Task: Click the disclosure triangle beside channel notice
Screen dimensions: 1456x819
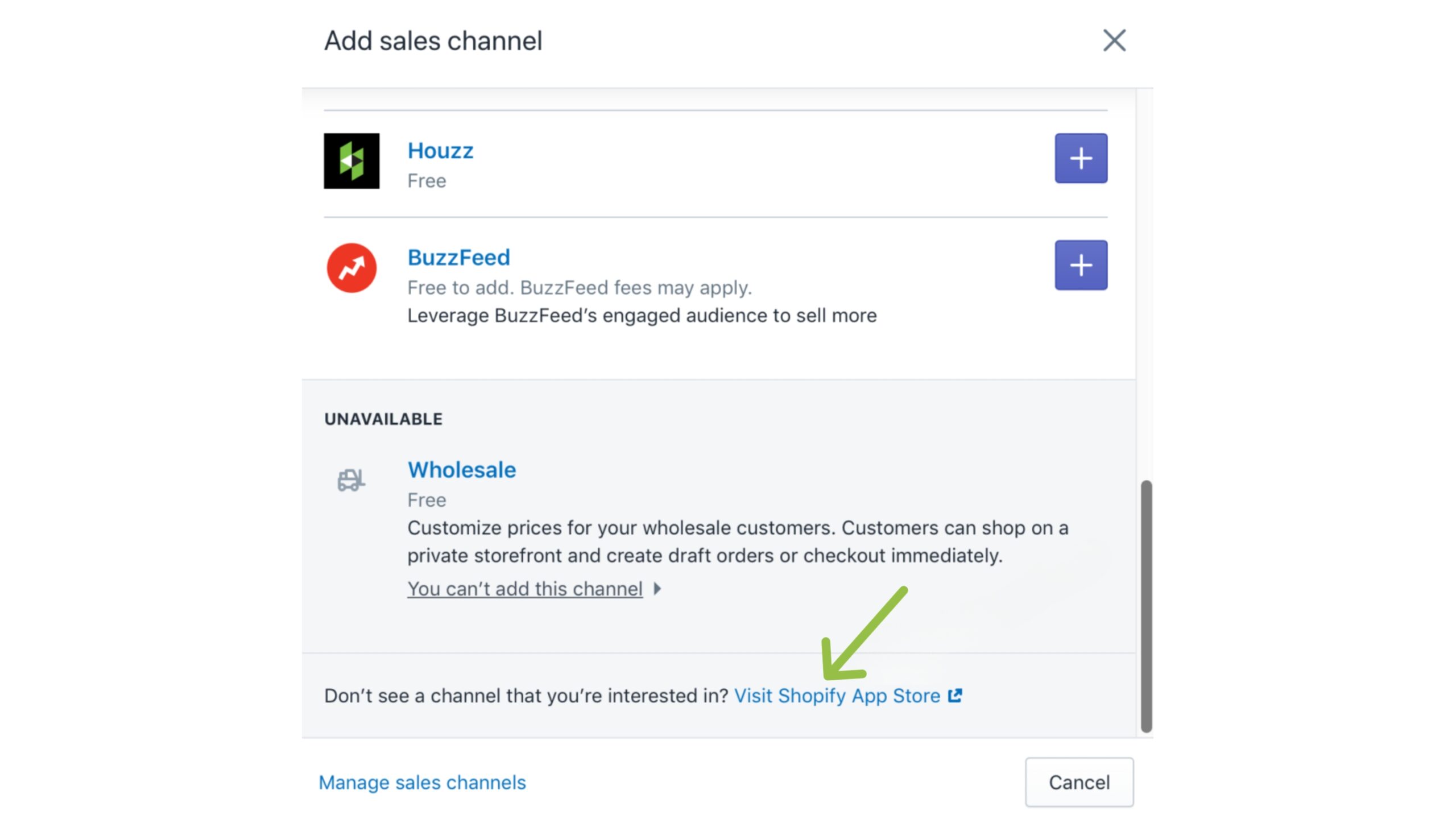Action: tap(657, 589)
